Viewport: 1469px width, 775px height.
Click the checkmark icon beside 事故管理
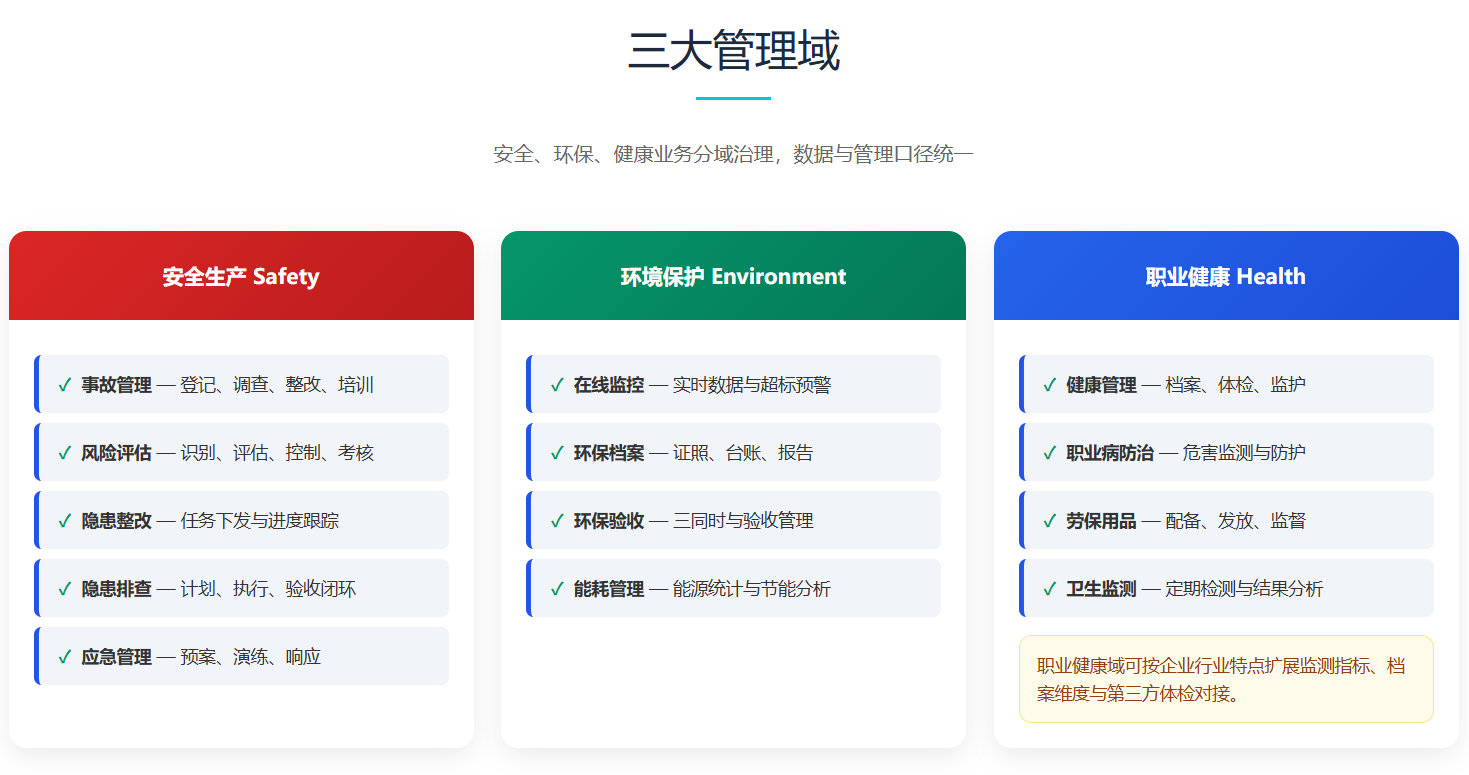click(64, 385)
